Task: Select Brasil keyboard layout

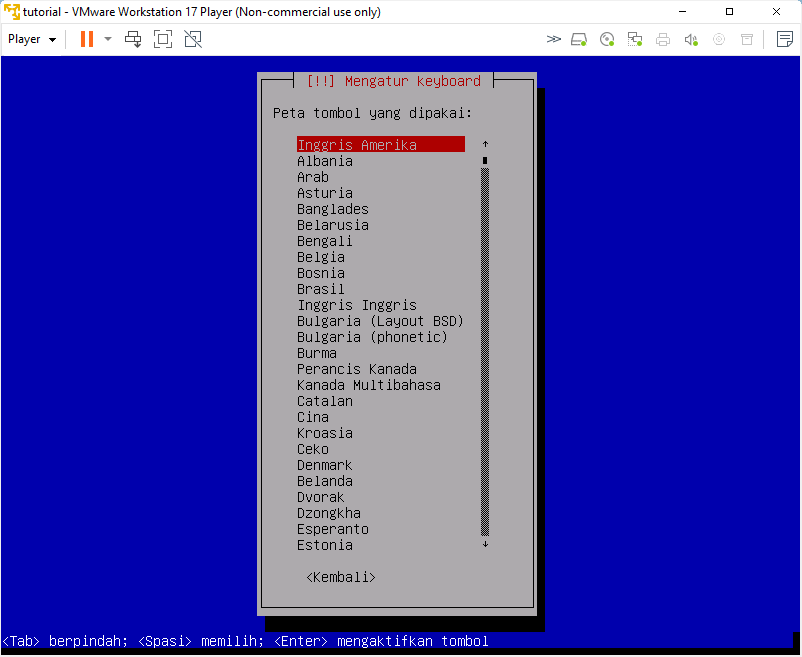Action: (x=321, y=289)
